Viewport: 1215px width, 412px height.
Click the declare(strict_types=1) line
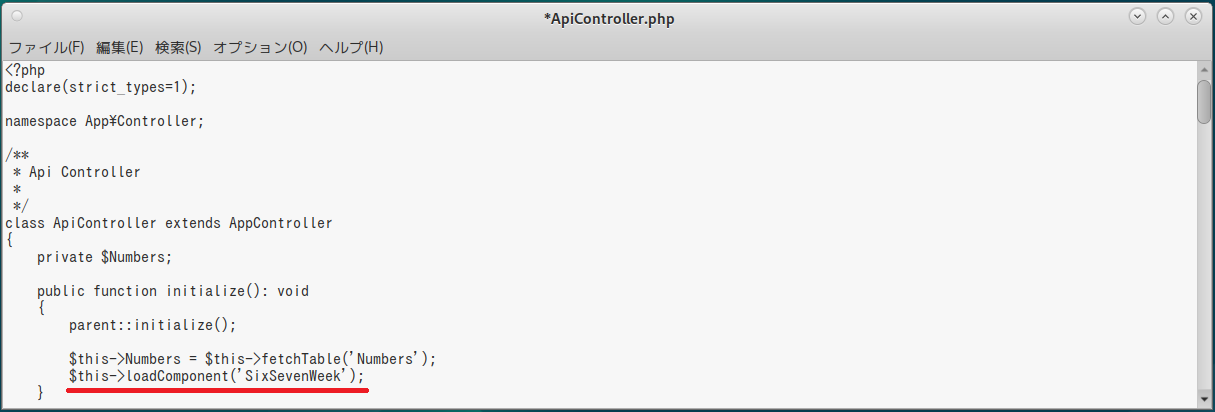pyautogui.click(x=100, y=87)
